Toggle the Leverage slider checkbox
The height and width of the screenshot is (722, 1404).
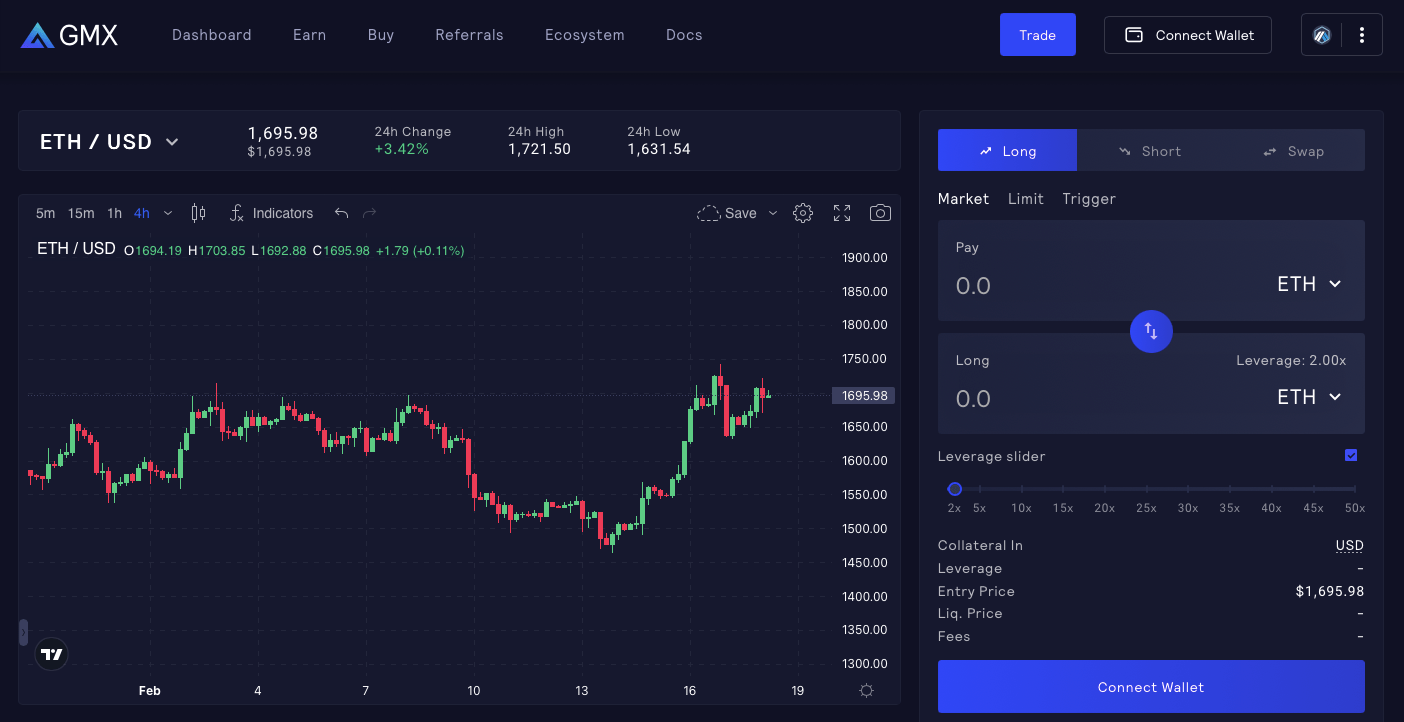1351,456
